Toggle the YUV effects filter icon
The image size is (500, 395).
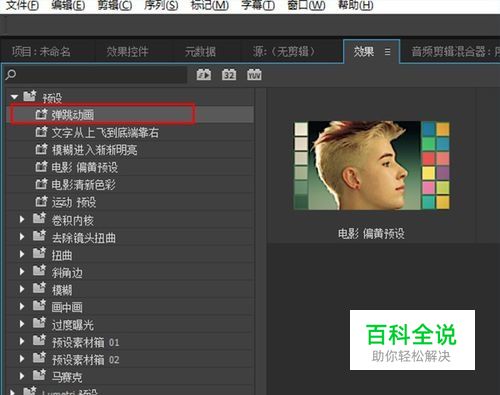pyautogui.click(x=254, y=75)
